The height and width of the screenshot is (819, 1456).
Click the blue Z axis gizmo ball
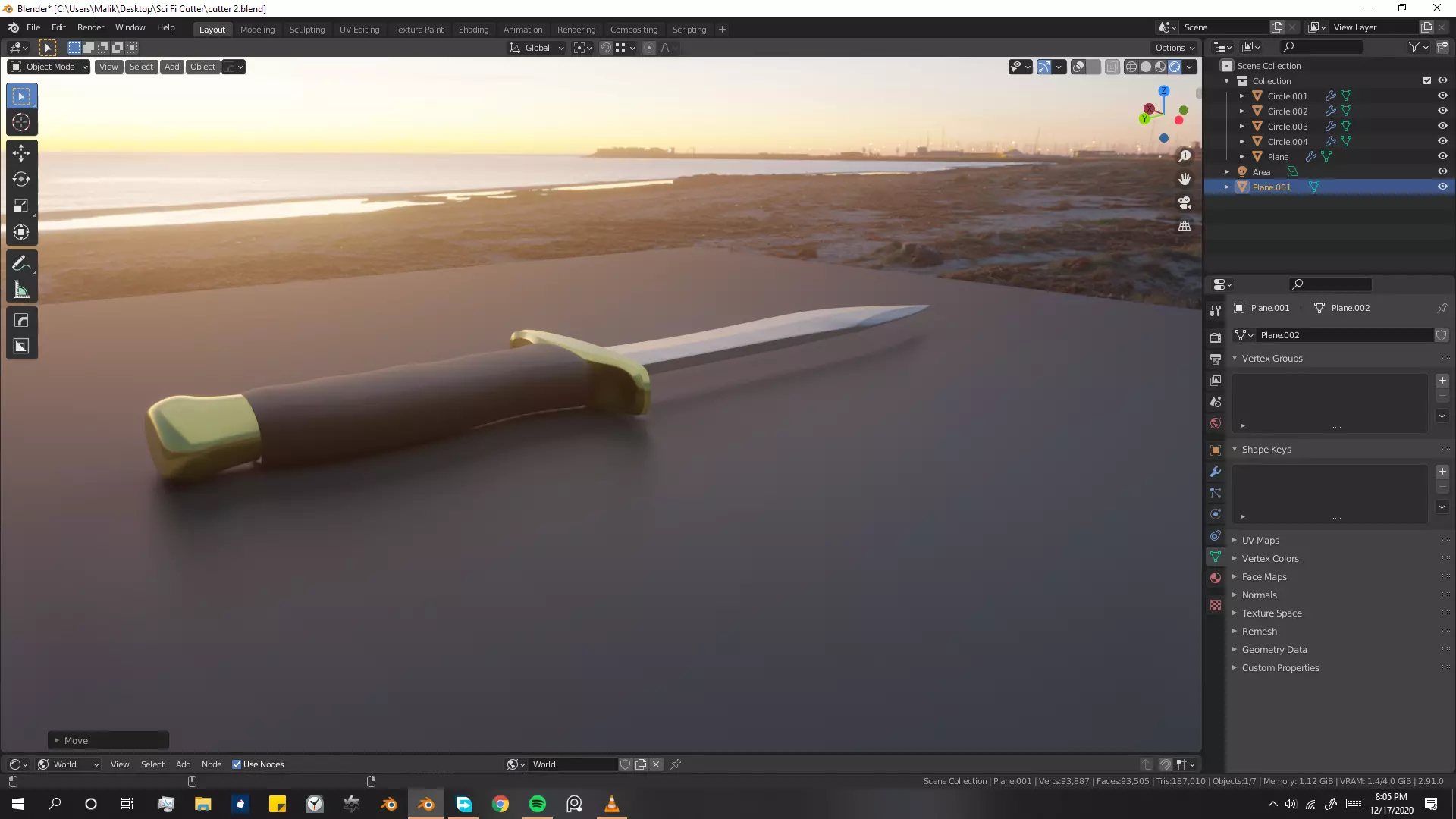[x=1163, y=91]
